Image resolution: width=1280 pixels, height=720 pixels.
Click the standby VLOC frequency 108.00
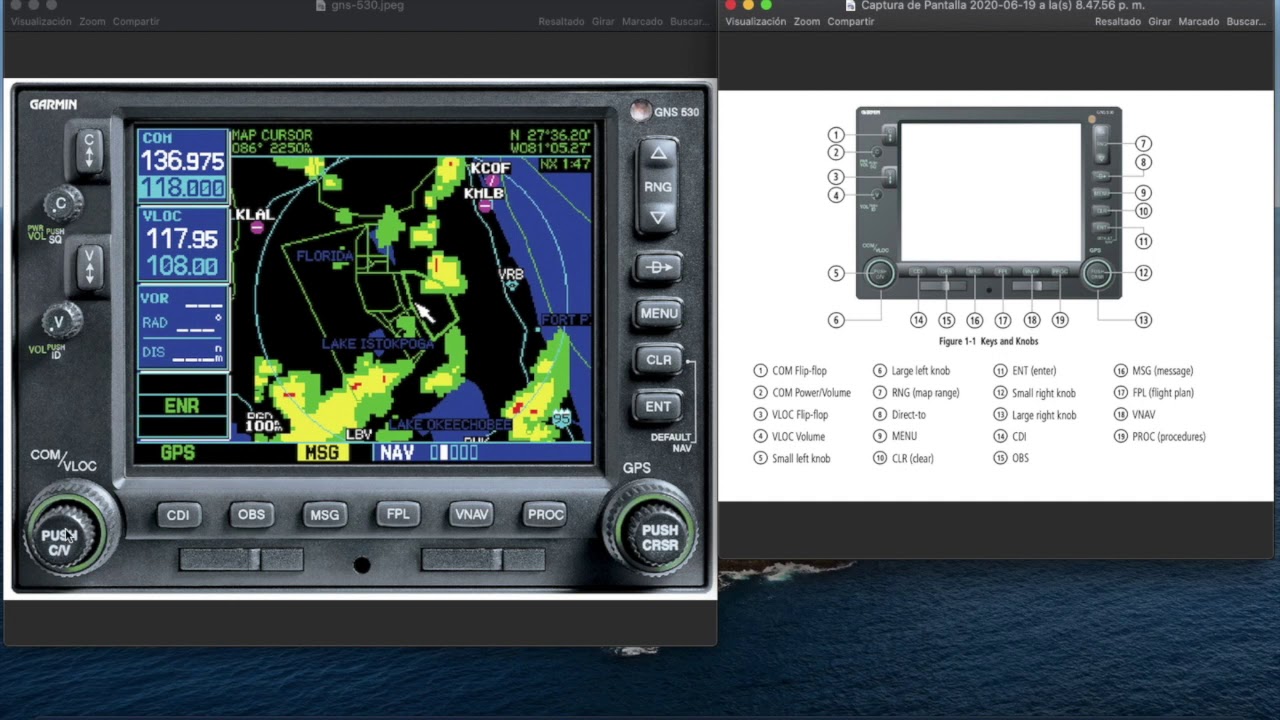182,266
